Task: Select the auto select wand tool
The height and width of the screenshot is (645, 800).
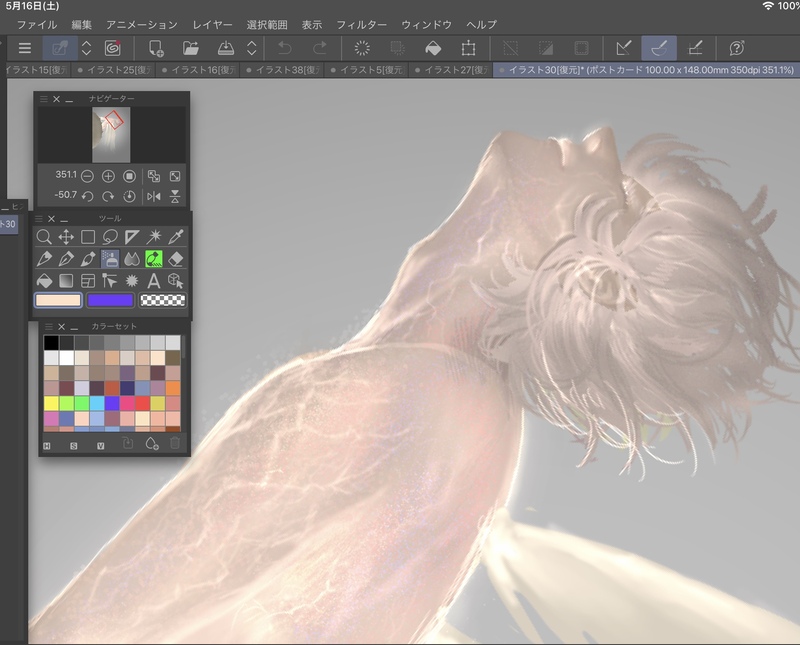Action: click(x=154, y=237)
